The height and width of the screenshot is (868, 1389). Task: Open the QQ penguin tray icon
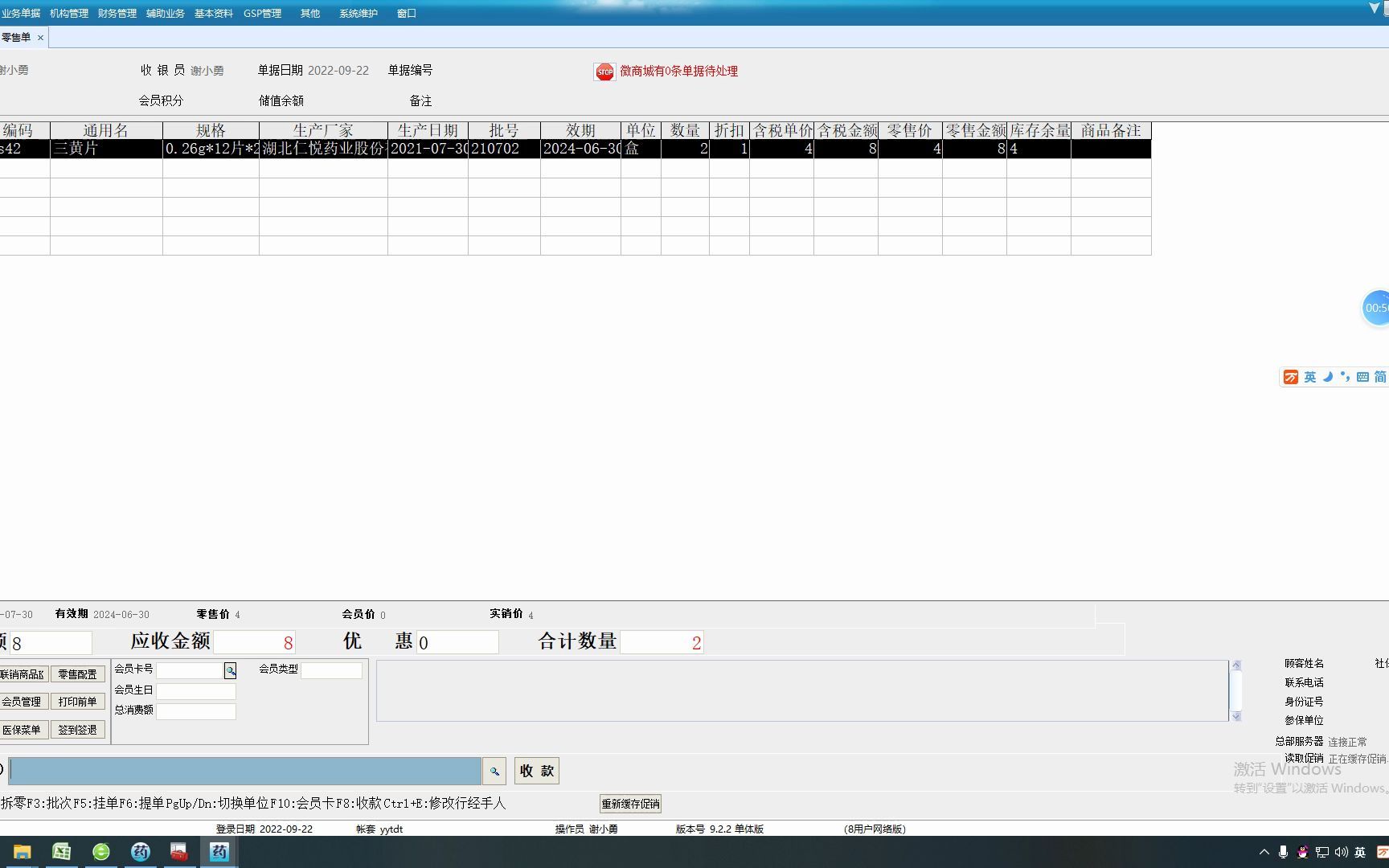coord(1302,852)
